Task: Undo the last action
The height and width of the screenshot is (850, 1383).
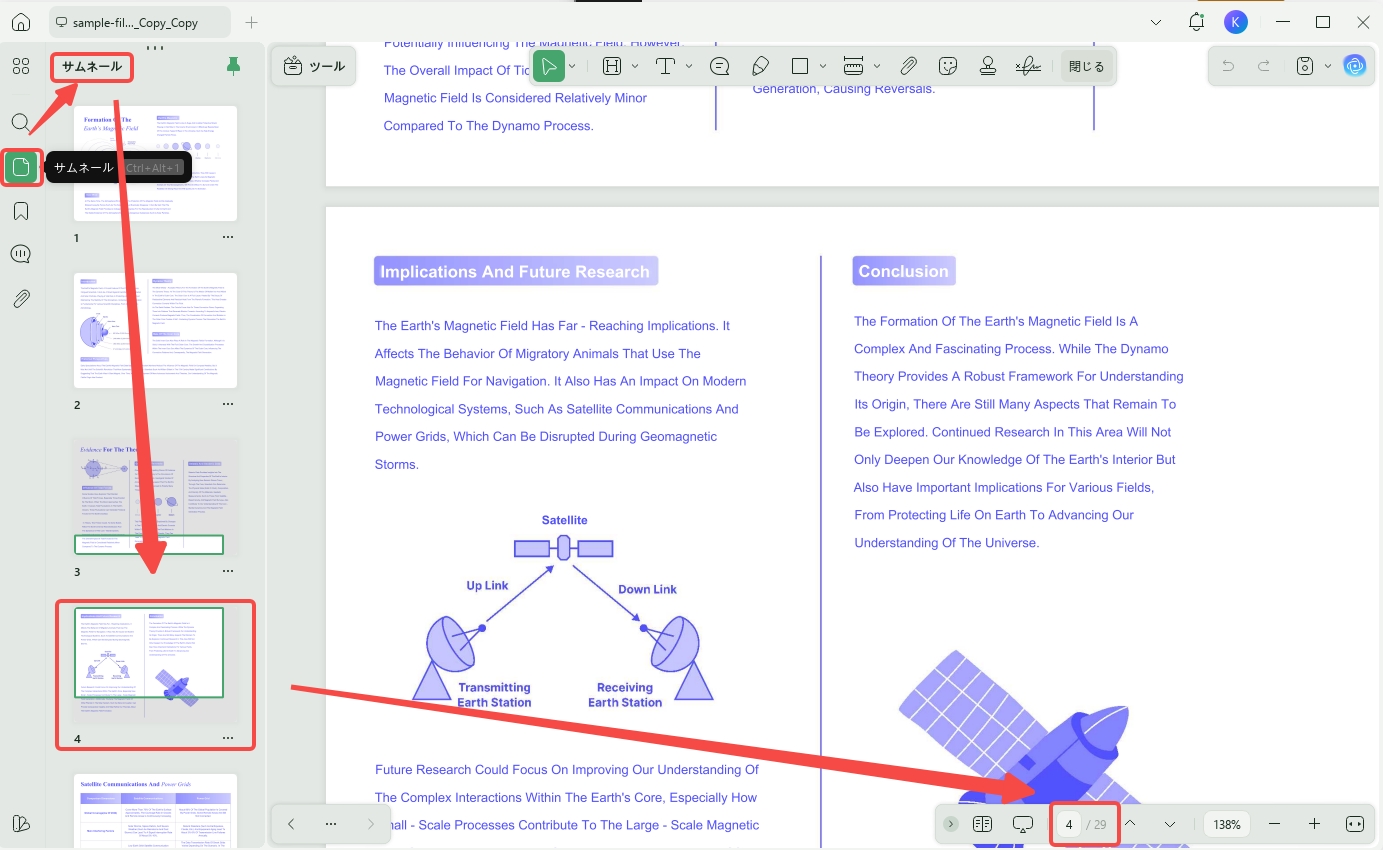Action: 1228,66
